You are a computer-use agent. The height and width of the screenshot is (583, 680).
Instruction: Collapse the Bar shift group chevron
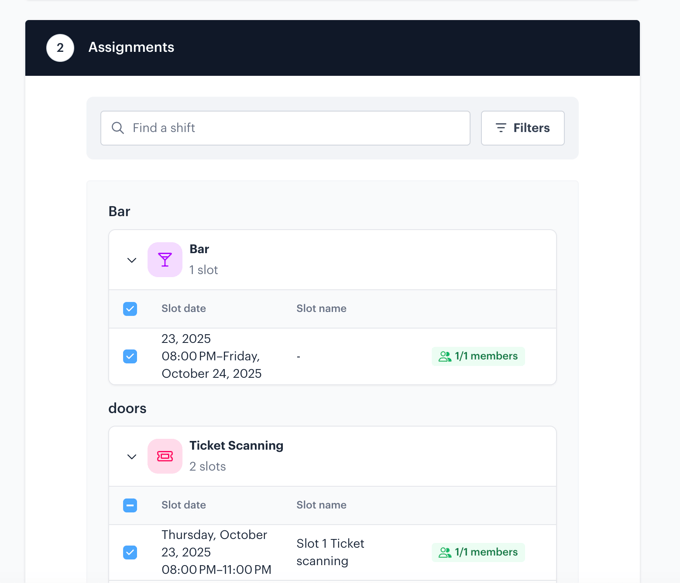click(131, 260)
